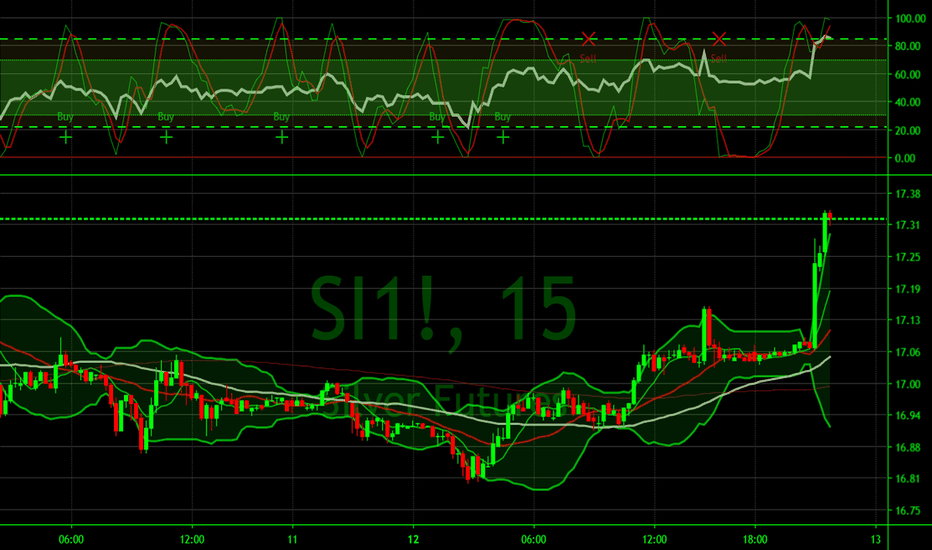The image size is (932, 550).
Task: Select the 17.31 price axis label
Action: click(908, 225)
